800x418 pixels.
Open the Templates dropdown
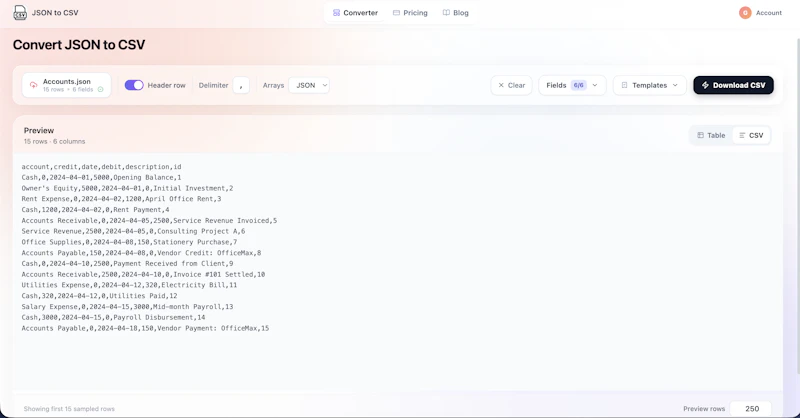click(649, 85)
